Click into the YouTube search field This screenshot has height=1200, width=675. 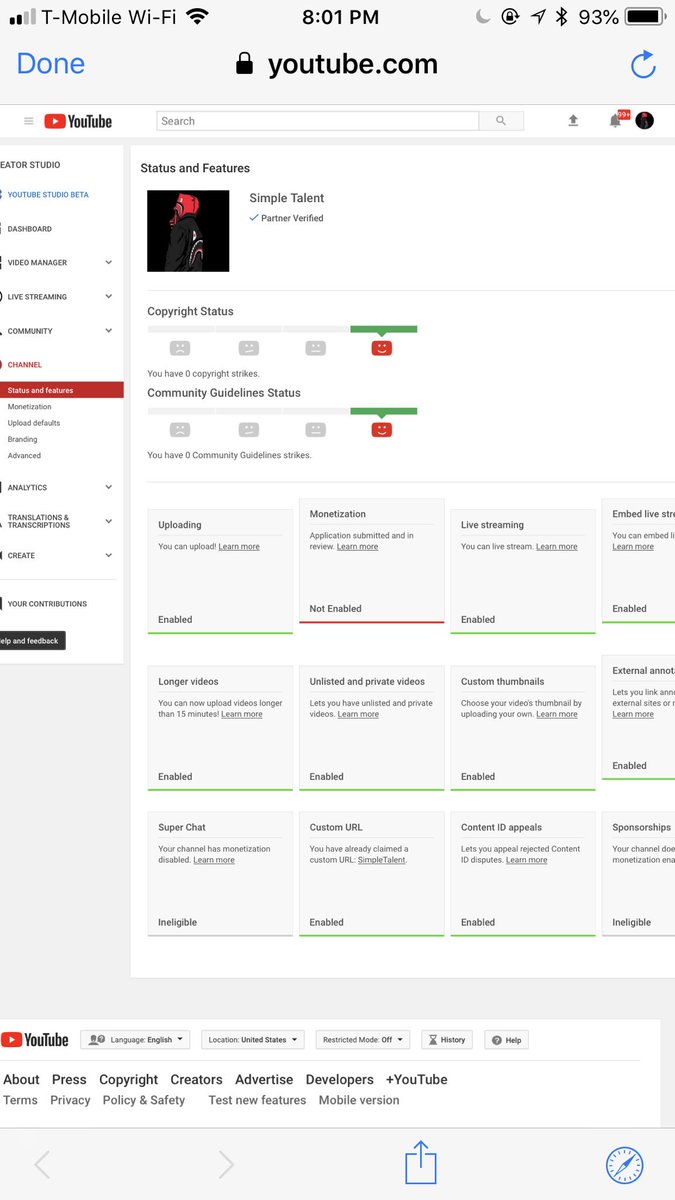click(317, 121)
